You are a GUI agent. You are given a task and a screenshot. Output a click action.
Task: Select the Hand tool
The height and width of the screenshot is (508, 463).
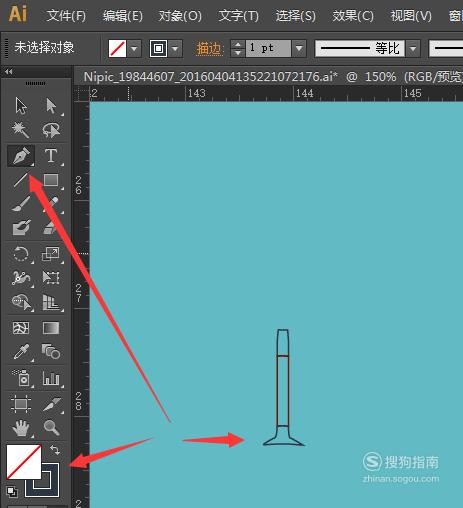point(21,428)
